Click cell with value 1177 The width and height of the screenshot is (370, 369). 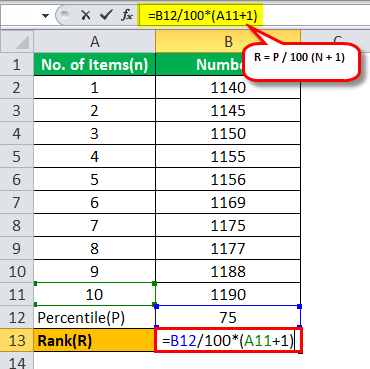[x=228, y=248]
